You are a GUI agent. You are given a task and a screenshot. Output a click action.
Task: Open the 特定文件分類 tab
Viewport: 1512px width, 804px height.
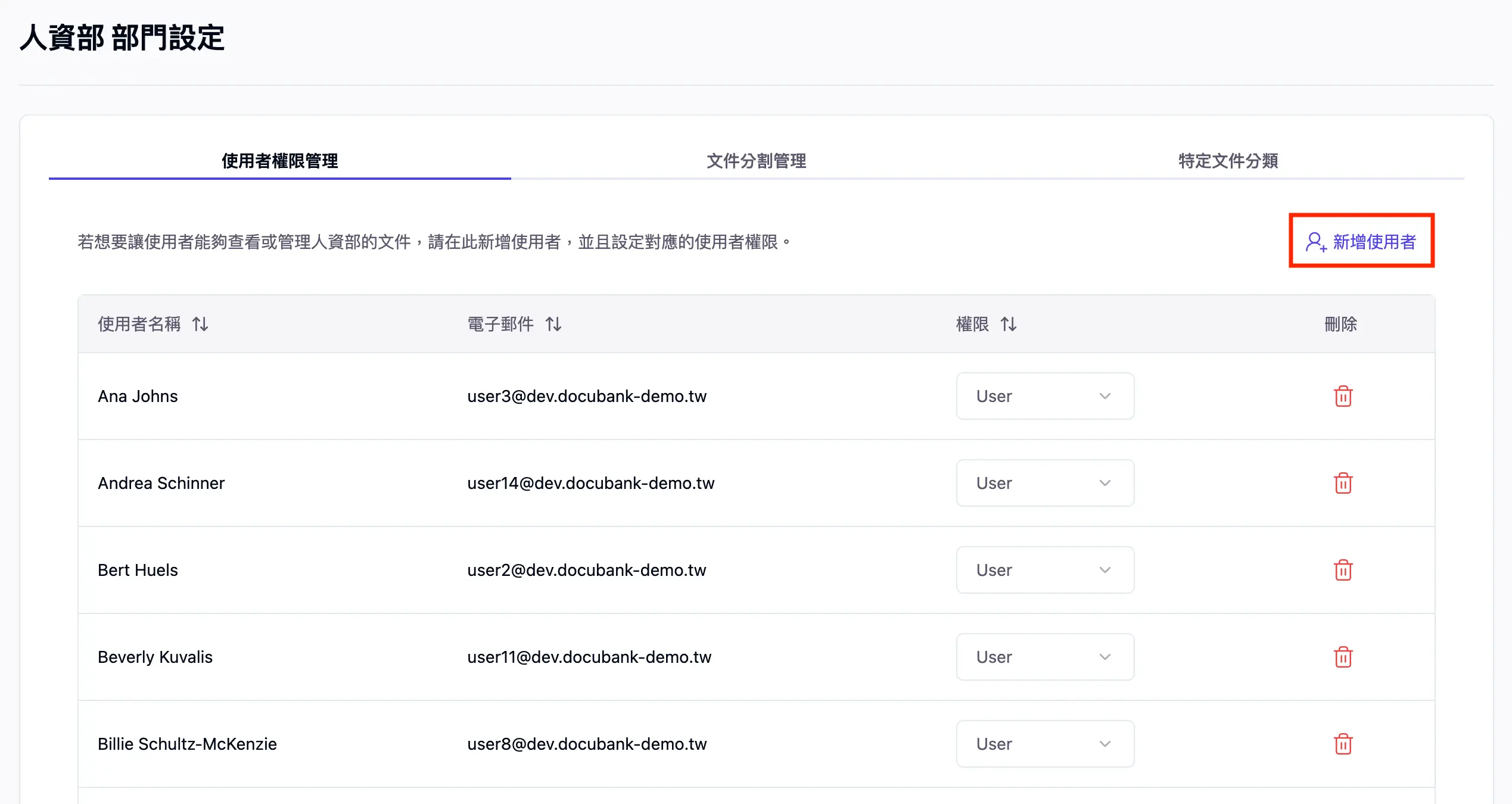(x=1227, y=161)
